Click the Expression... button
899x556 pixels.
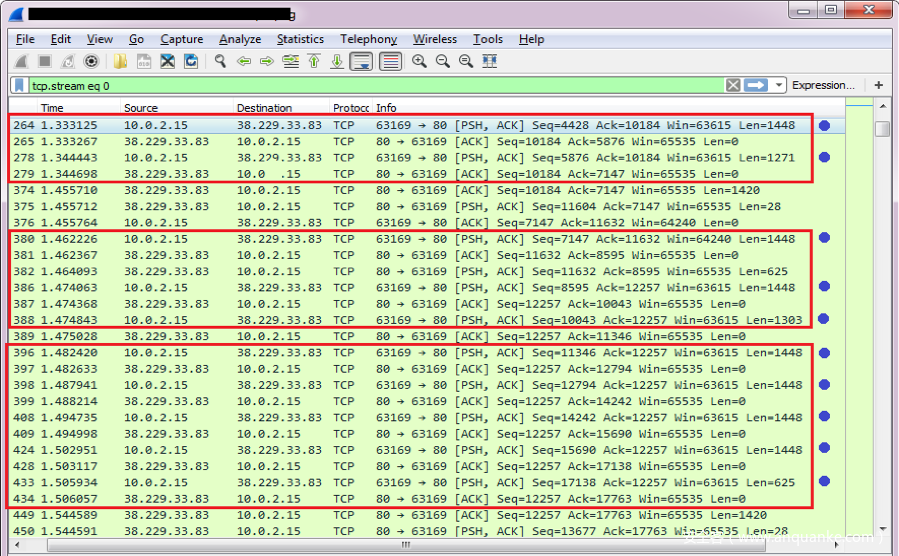823,86
